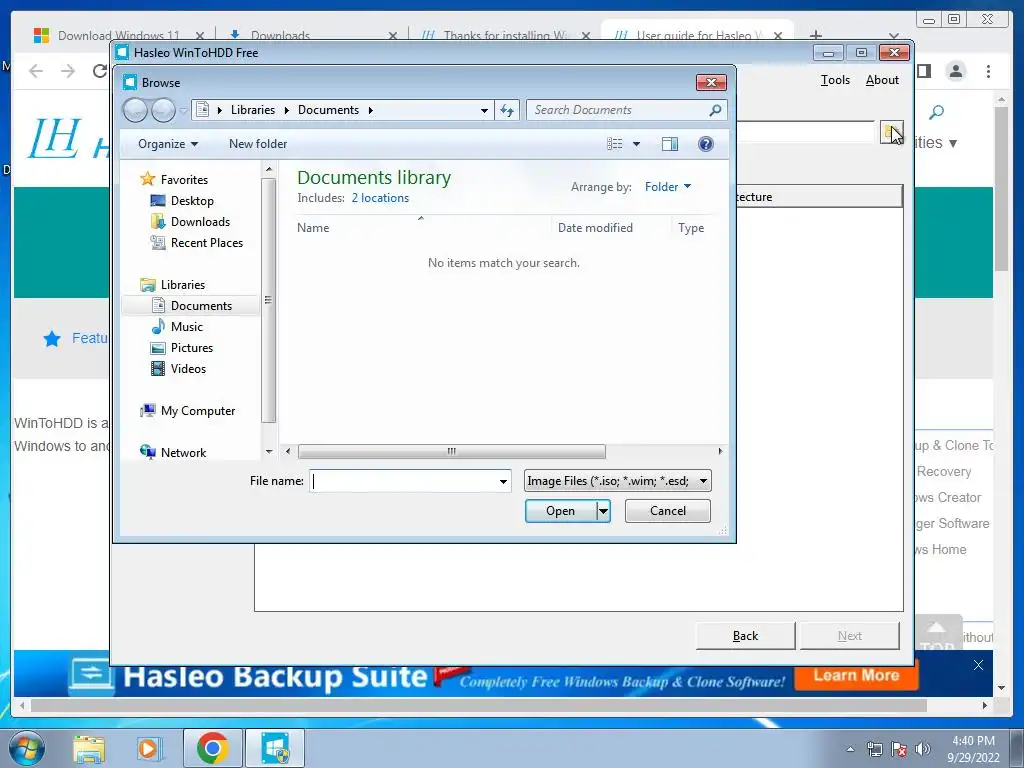
Task: Click Chrome reload button
Action: pos(99,71)
